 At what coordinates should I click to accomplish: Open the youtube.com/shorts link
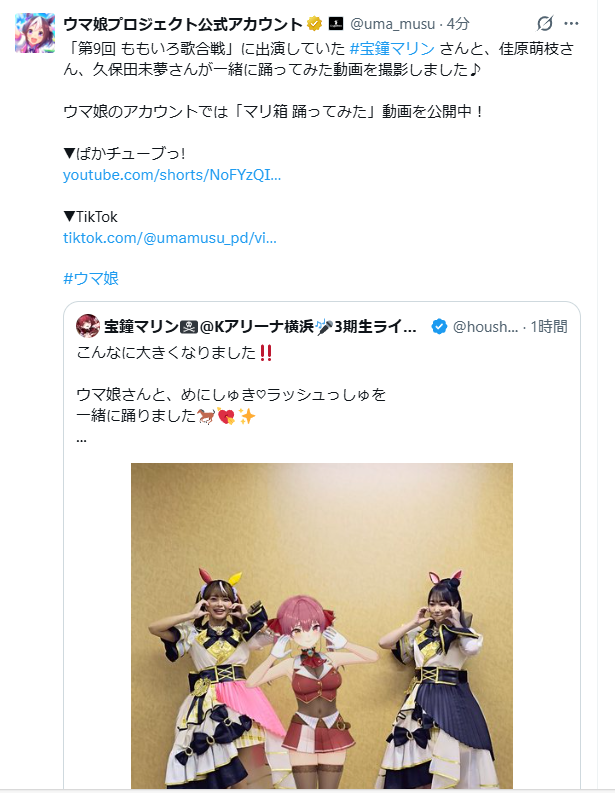[x=172, y=175]
